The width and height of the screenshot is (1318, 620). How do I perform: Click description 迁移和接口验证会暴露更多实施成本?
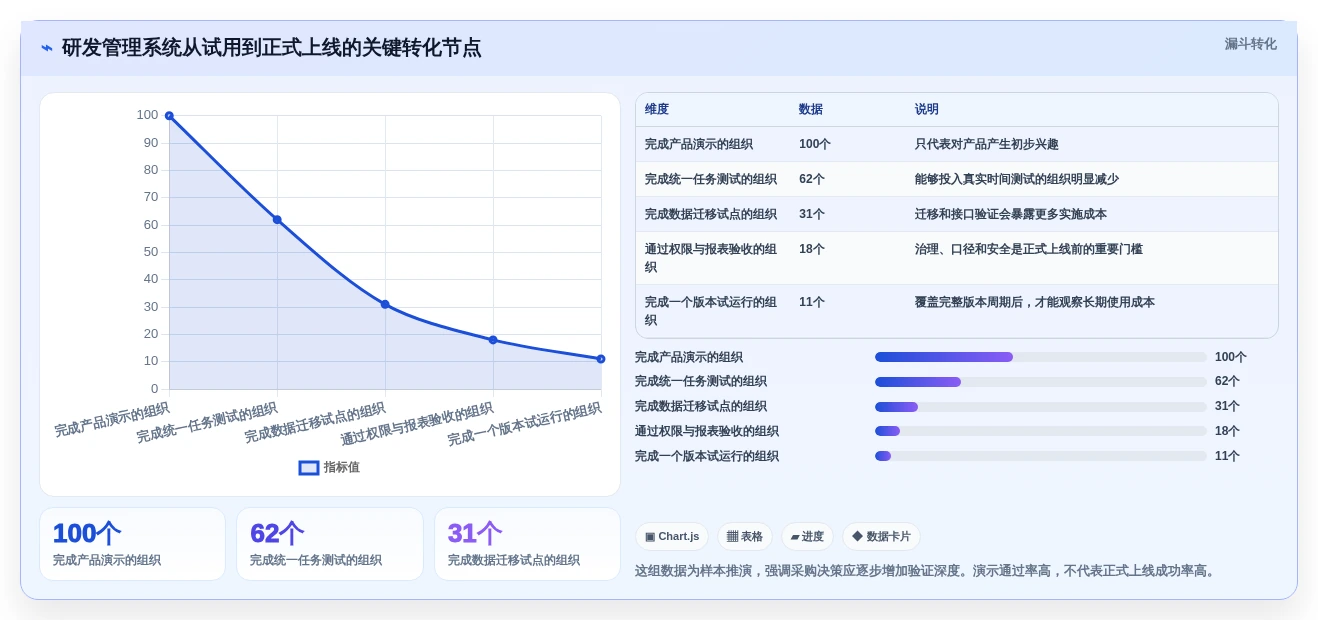[1011, 214]
